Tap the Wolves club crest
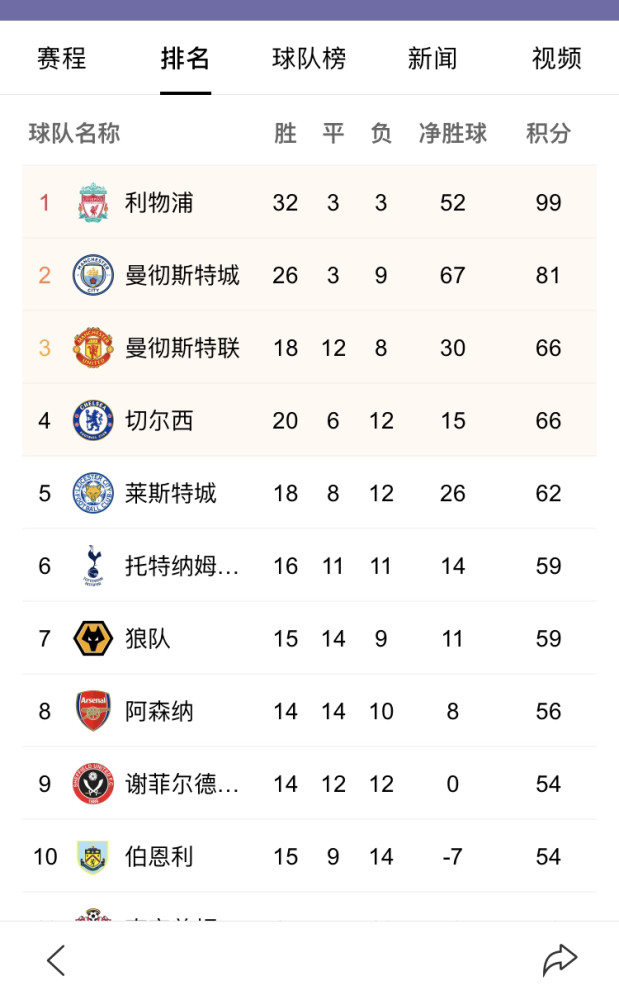The height and width of the screenshot is (1000, 619). click(x=93, y=638)
